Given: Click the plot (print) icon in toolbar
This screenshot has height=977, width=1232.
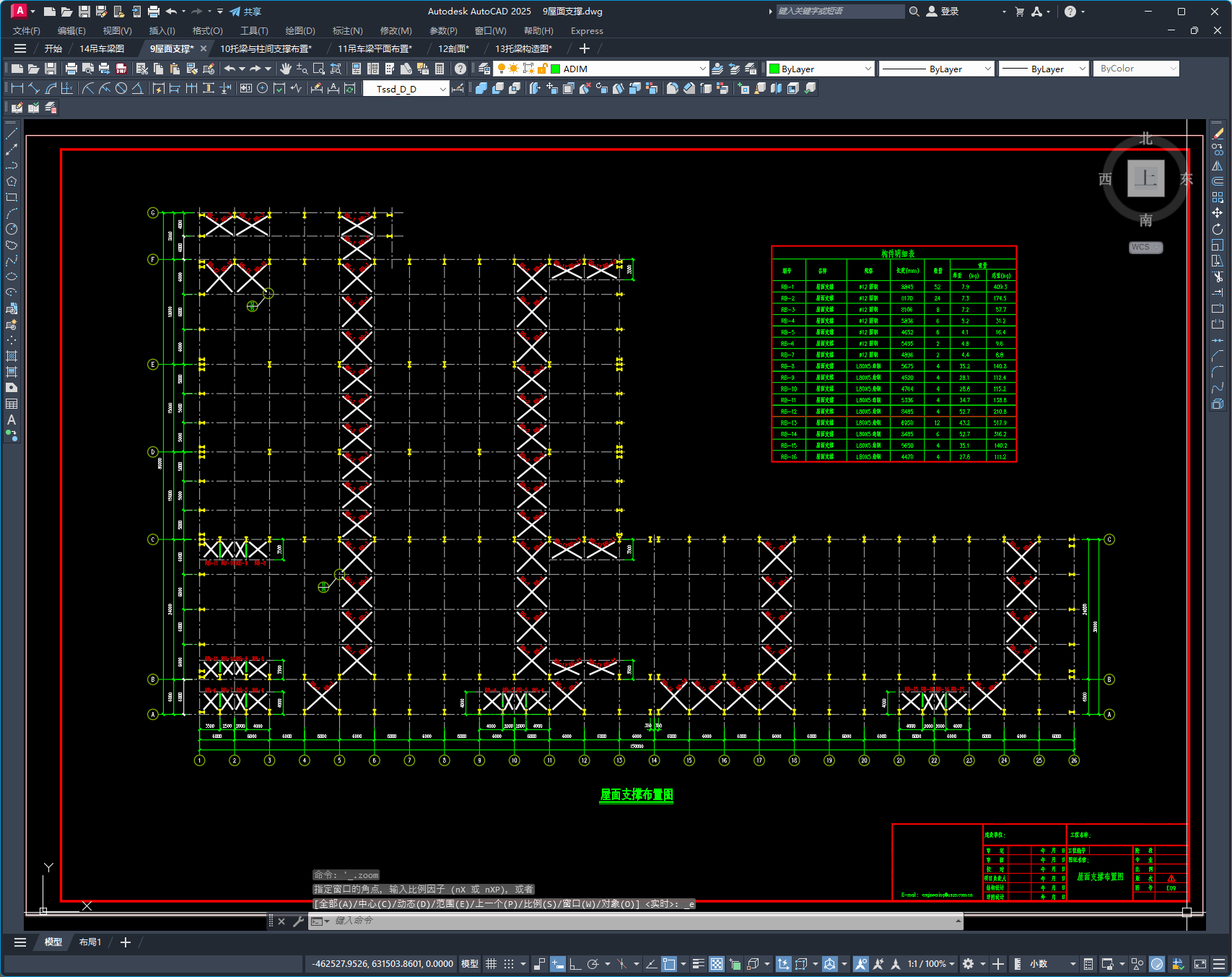Looking at the screenshot, I should coord(71,69).
